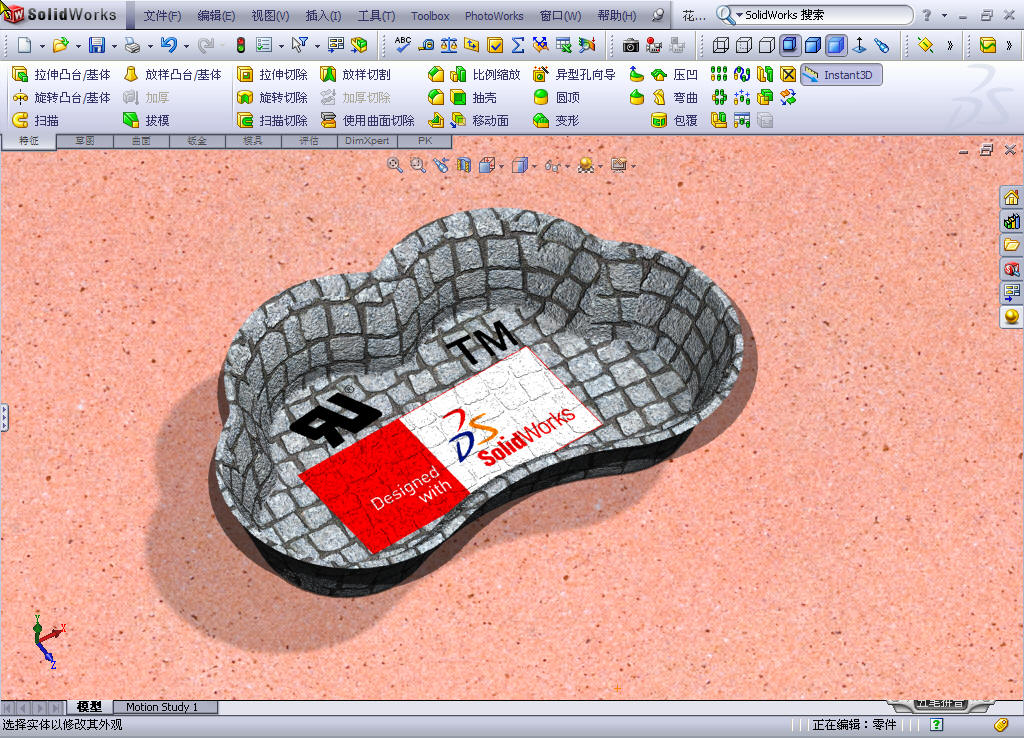The image size is (1024, 738).
Task: Expand the Undo dropdown arrow
Action: [186, 46]
